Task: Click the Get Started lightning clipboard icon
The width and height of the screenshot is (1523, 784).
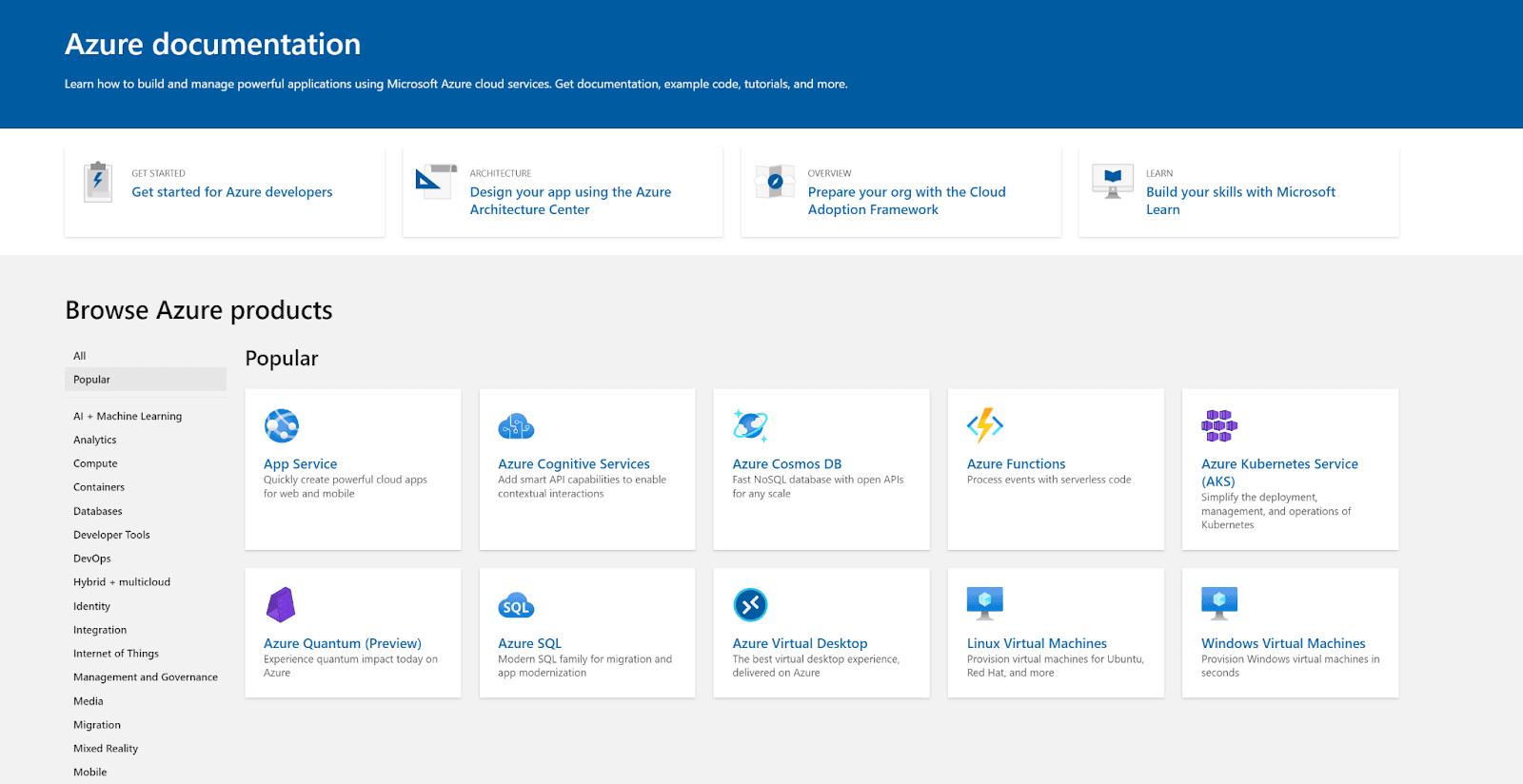Action: 98,182
